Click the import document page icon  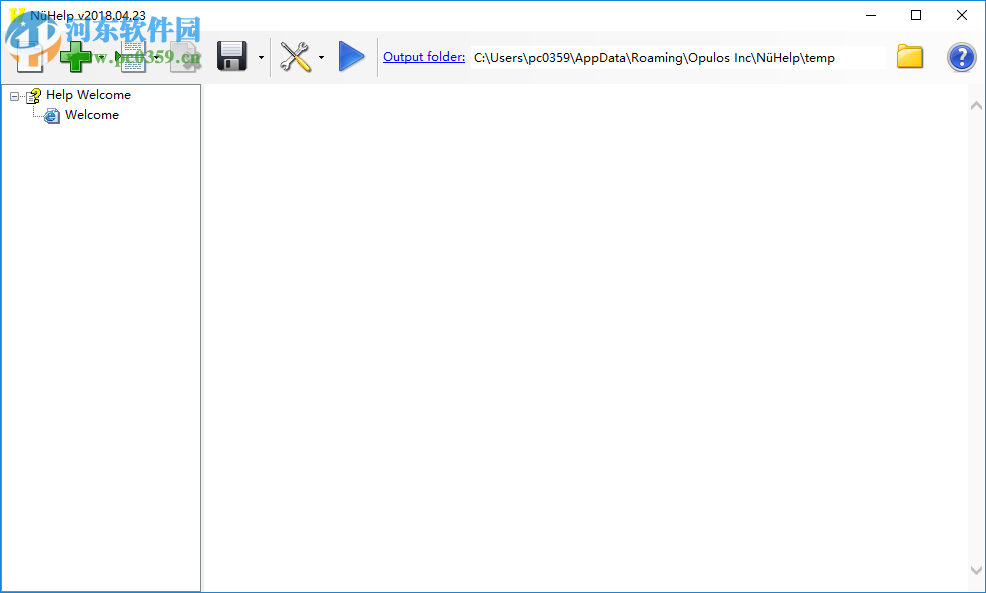(131, 57)
